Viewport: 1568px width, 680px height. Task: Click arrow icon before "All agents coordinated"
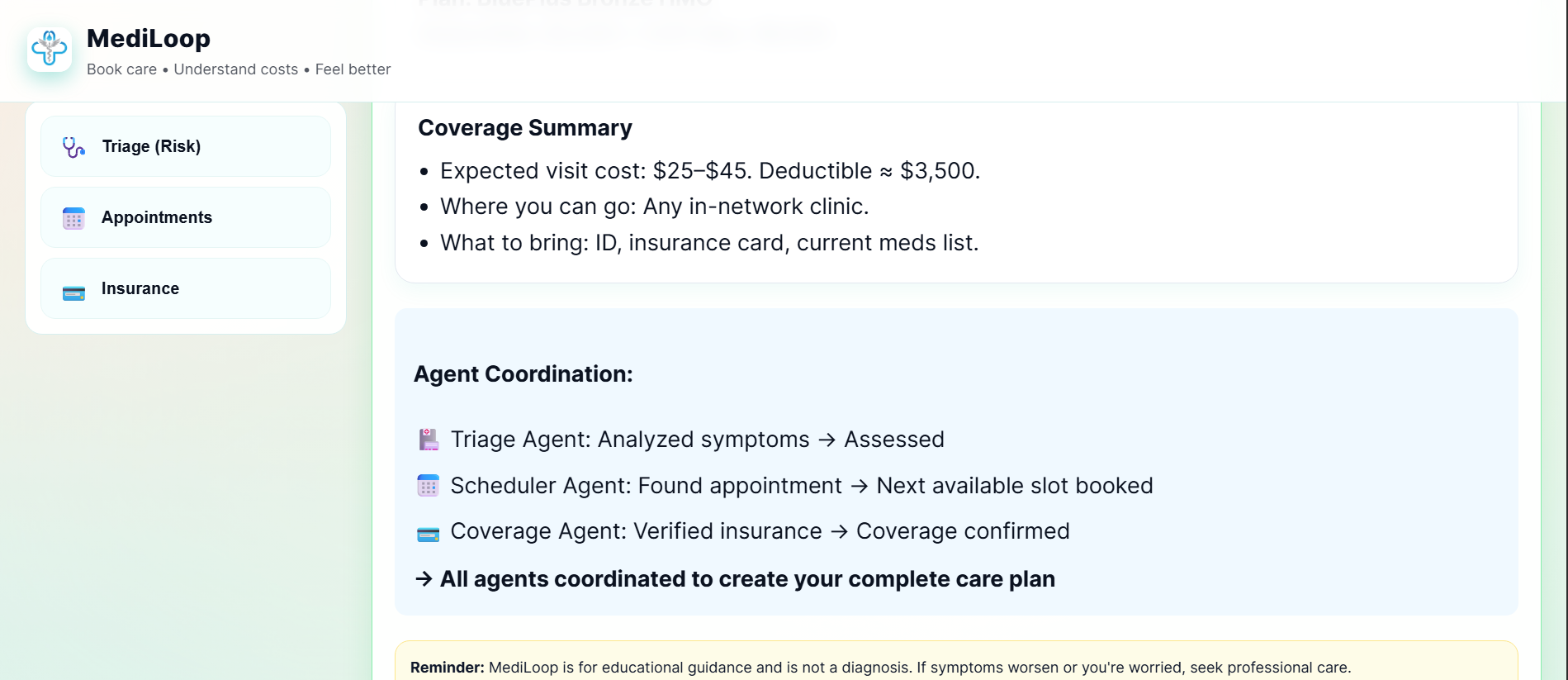coord(424,579)
